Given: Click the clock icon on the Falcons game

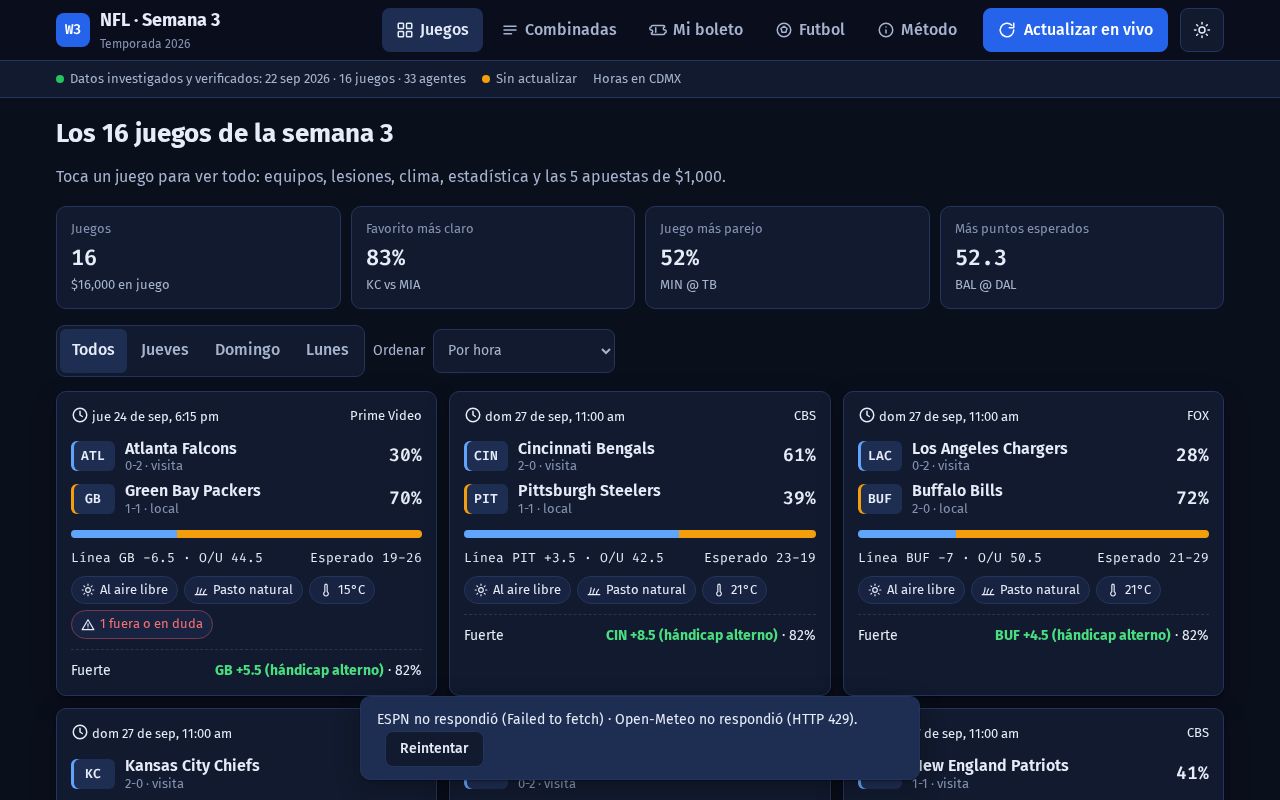Looking at the screenshot, I should click(x=79, y=415).
